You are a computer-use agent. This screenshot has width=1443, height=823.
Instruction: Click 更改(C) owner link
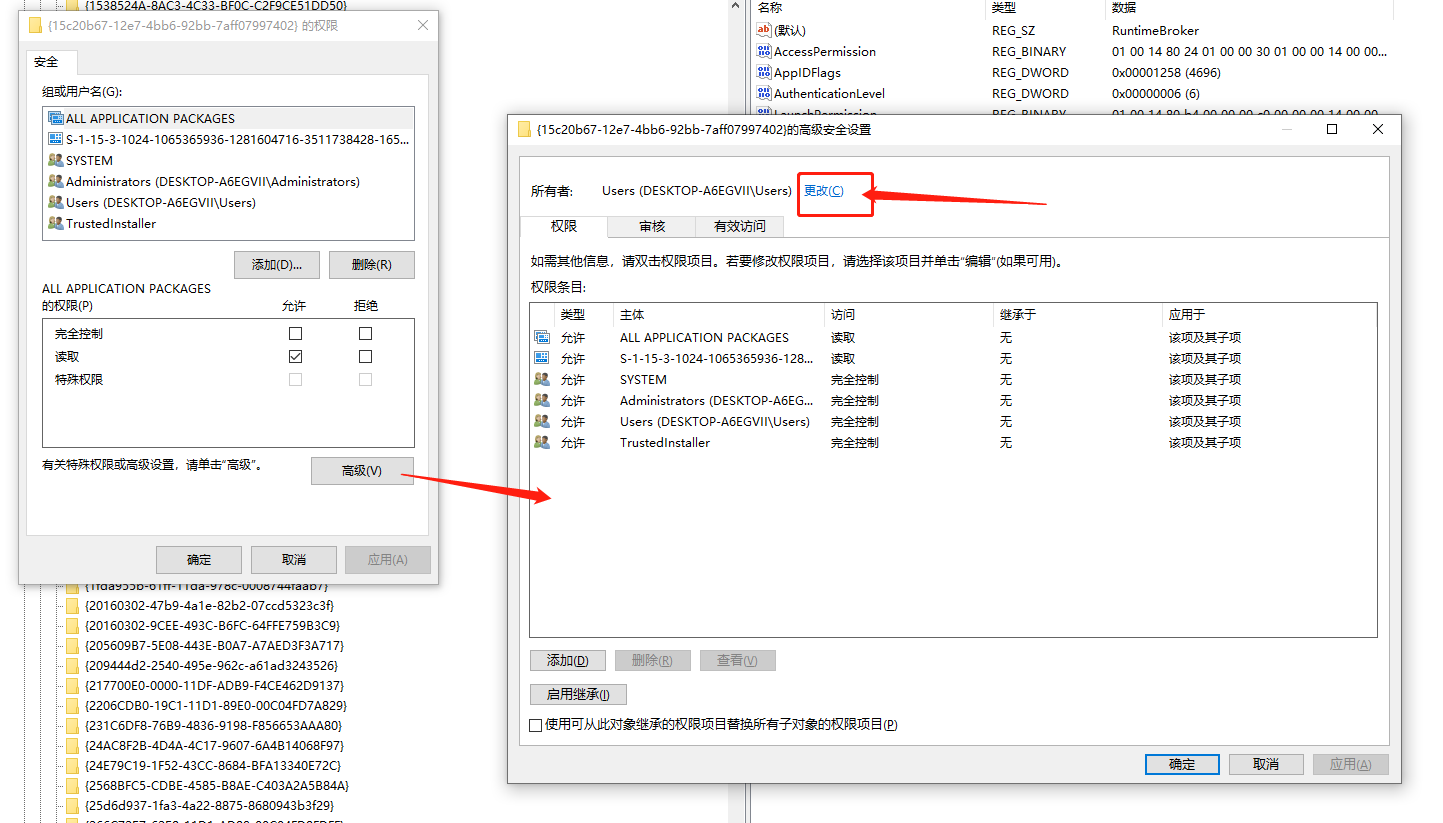click(x=824, y=191)
